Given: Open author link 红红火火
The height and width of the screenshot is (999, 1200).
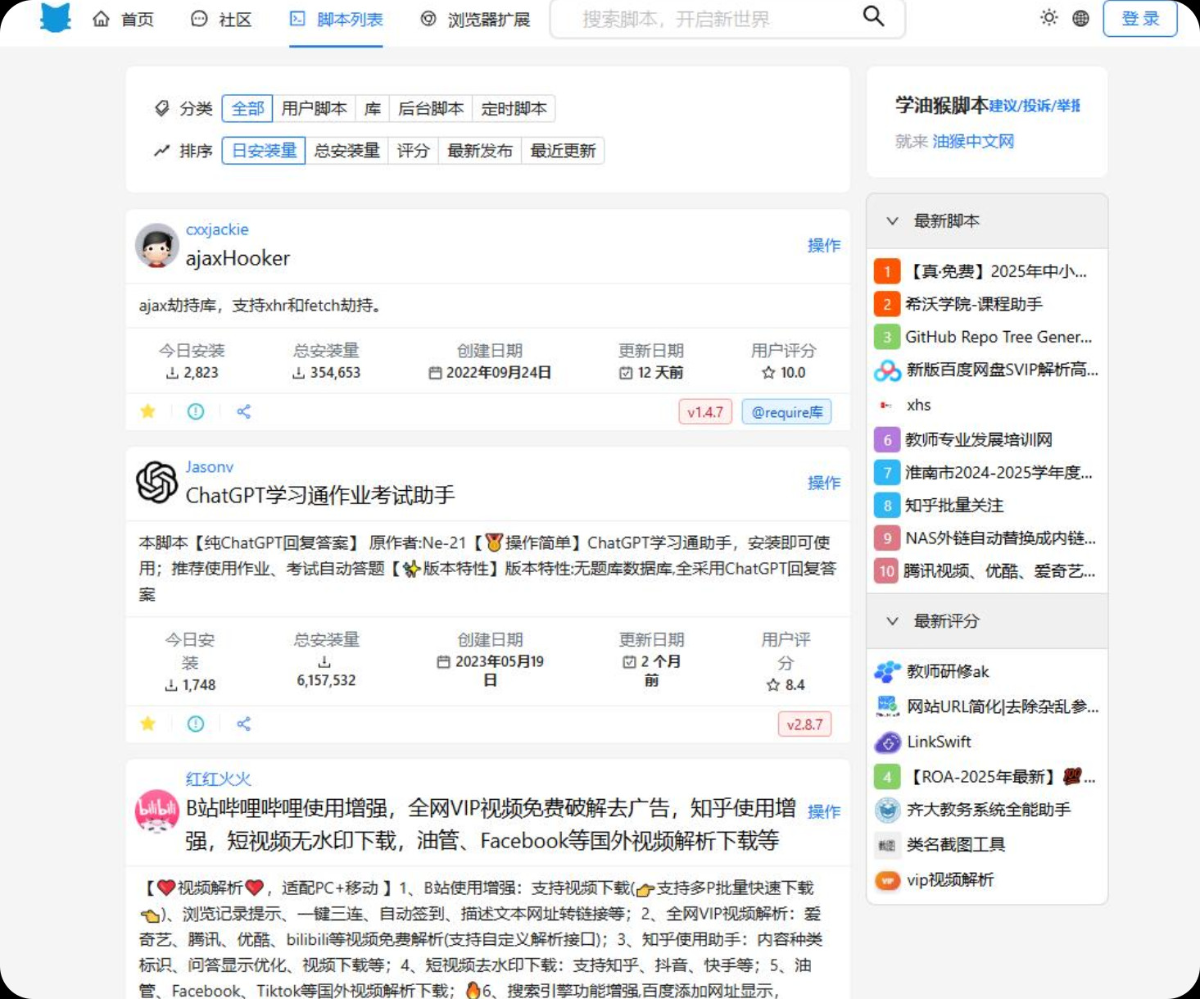Looking at the screenshot, I should tap(218, 779).
